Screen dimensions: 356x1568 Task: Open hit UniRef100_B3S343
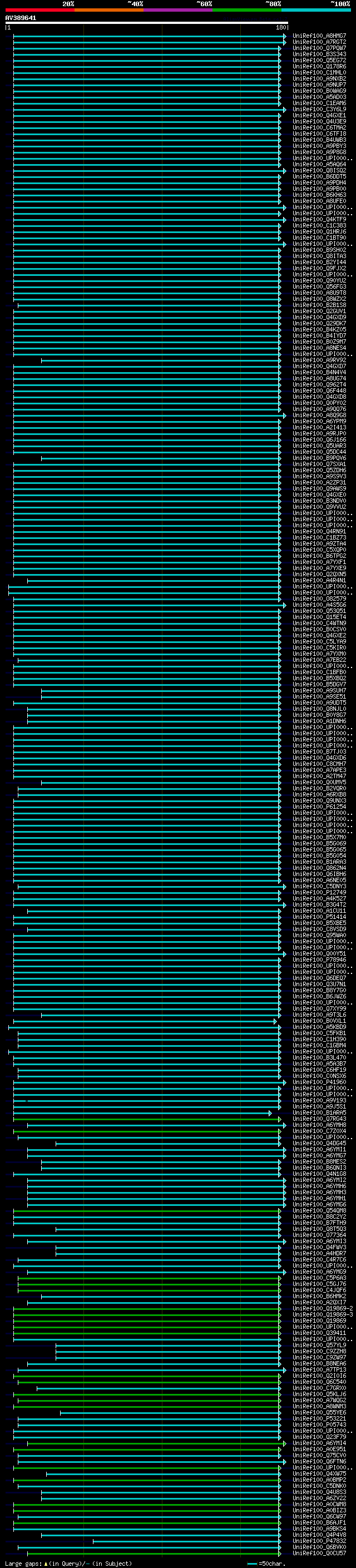point(319,55)
